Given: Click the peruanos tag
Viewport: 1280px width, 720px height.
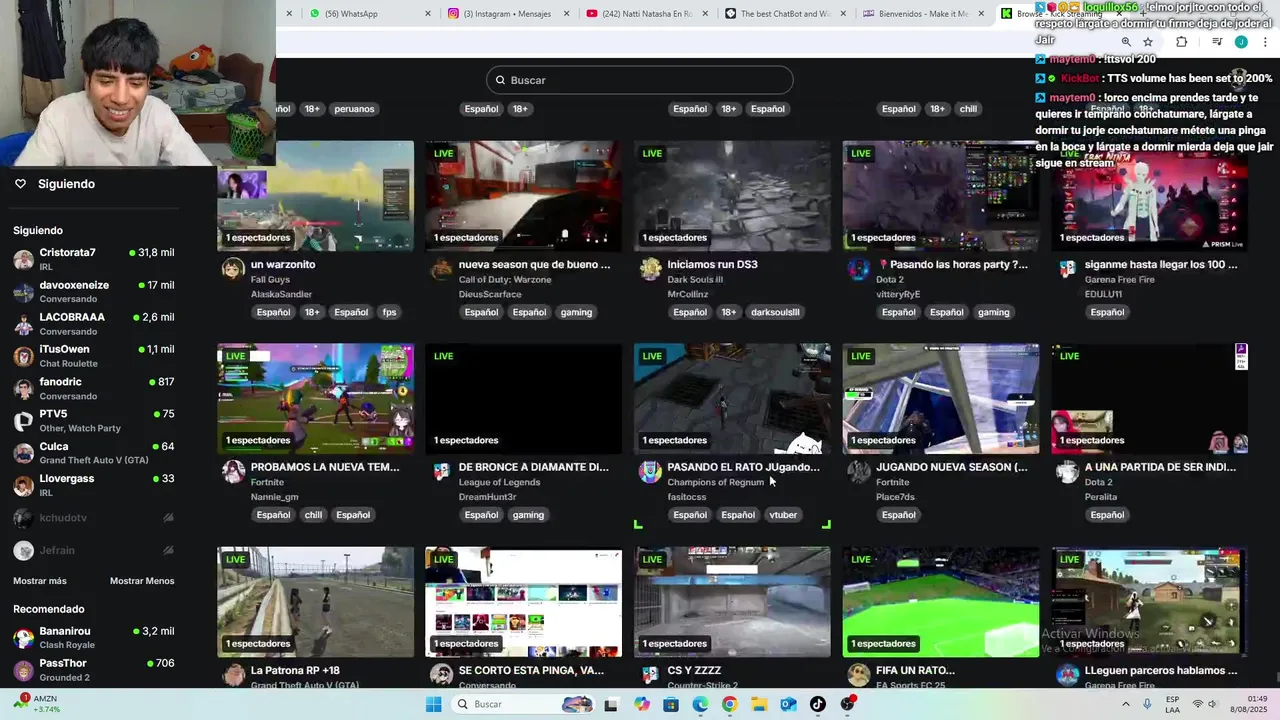Looking at the screenshot, I should tap(354, 109).
